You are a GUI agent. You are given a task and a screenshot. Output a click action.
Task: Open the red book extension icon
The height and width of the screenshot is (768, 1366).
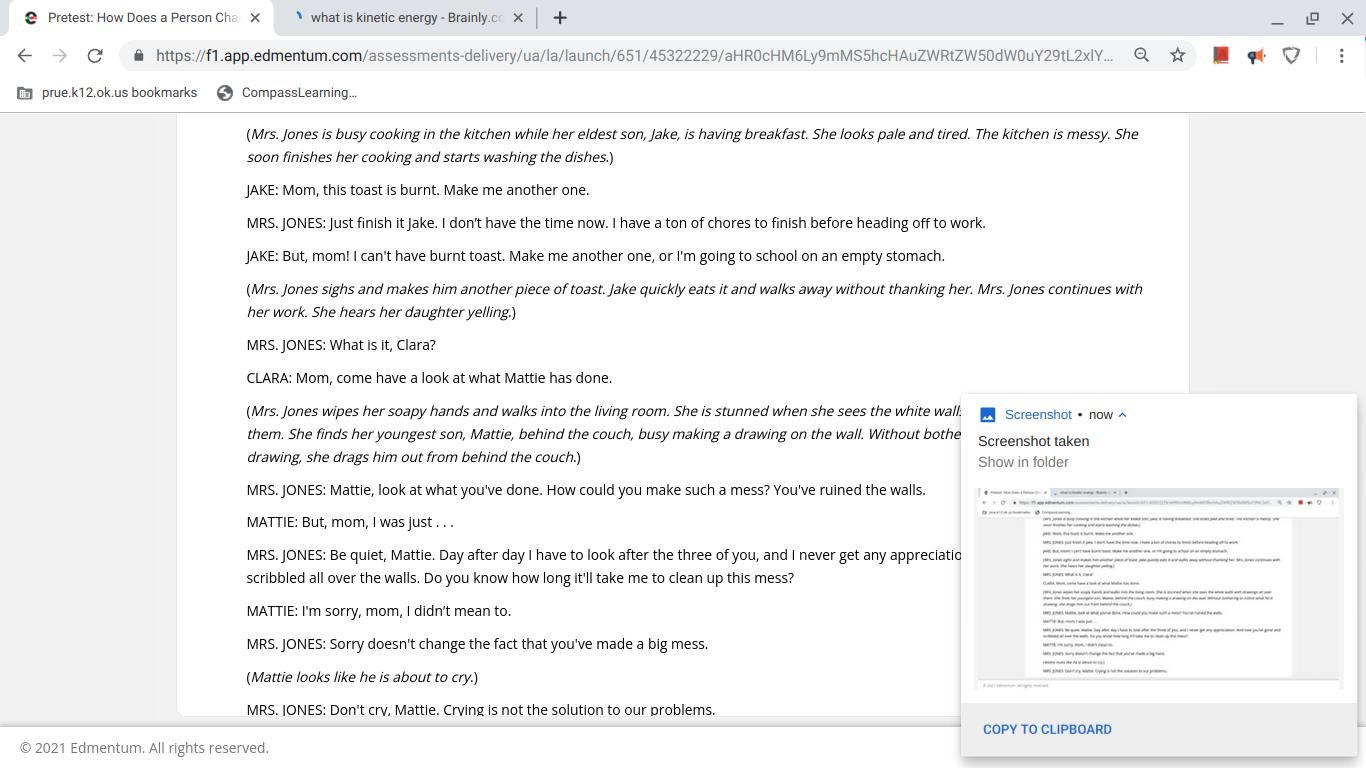1220,56
